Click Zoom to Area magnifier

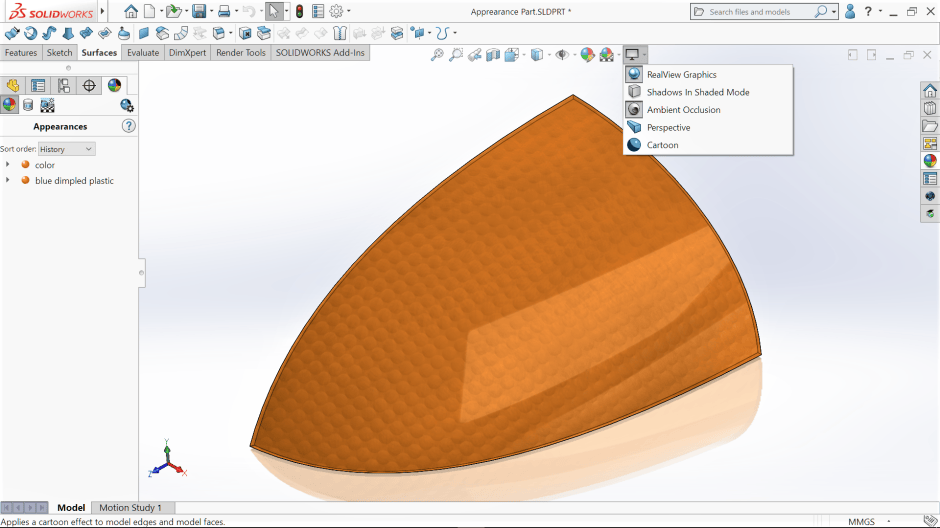[456, 55]
